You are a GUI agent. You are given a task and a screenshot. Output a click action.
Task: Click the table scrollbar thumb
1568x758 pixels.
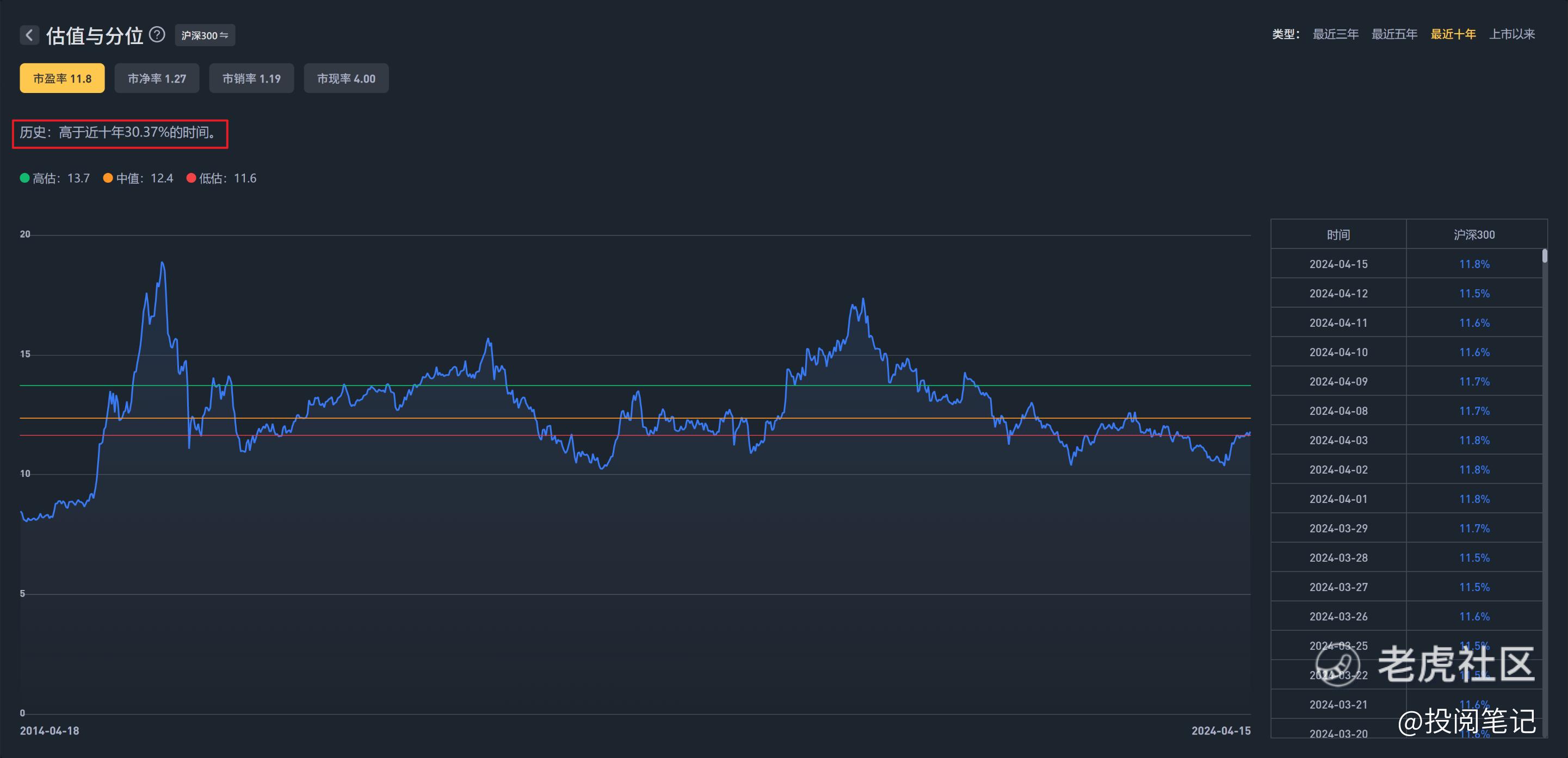point(1545,256)
